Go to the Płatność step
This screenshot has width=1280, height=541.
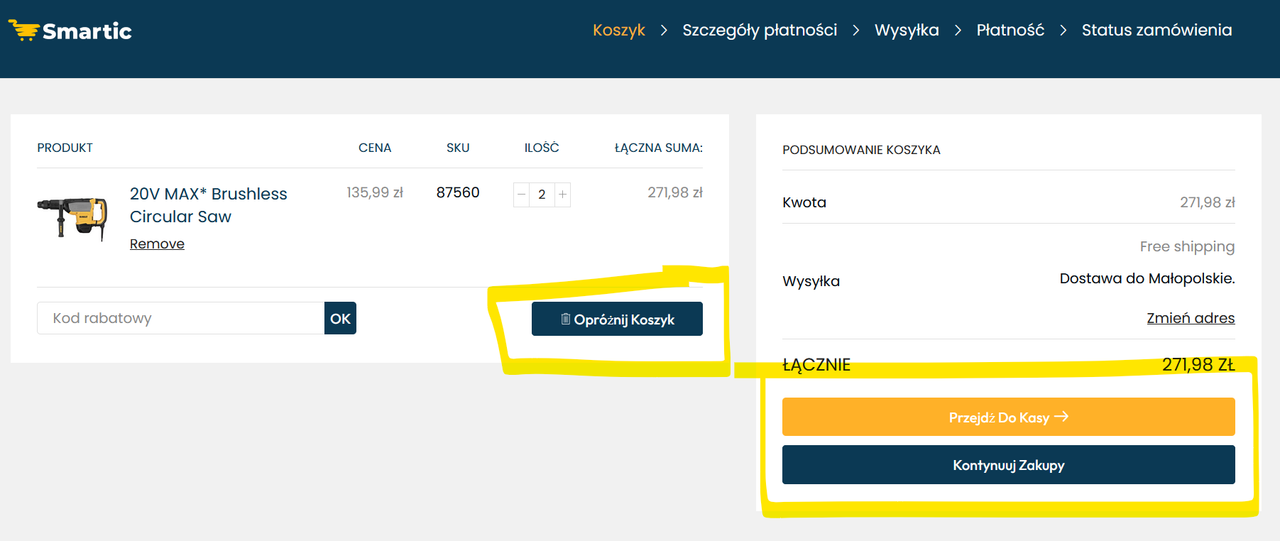pyautogui.click(x=1010, y=30)
